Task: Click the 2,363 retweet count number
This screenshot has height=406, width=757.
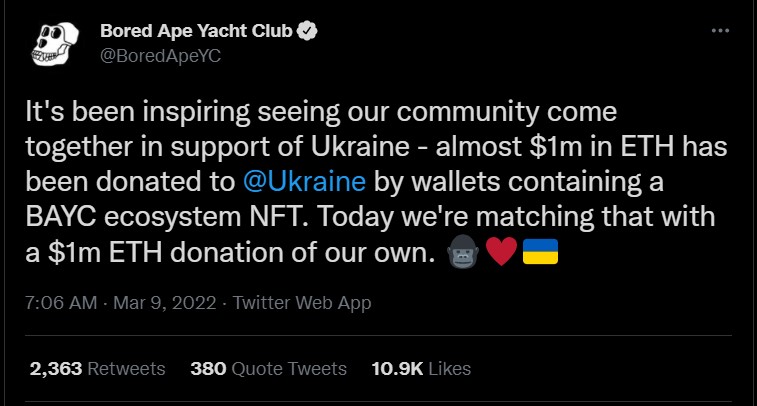Action: pyautogui.click(x=56, y=369)
